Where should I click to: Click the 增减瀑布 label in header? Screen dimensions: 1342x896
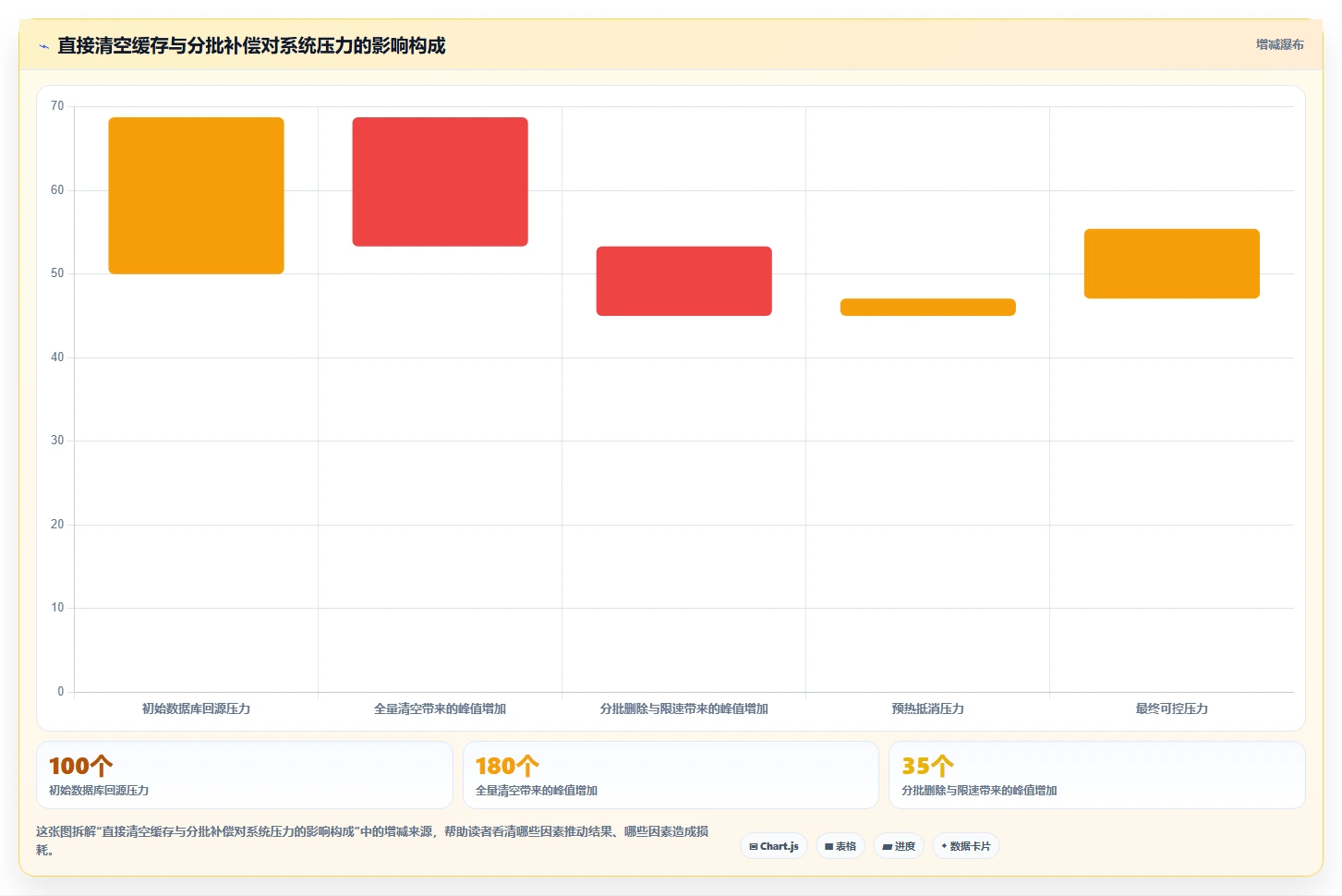click(x=1280, y=44)
